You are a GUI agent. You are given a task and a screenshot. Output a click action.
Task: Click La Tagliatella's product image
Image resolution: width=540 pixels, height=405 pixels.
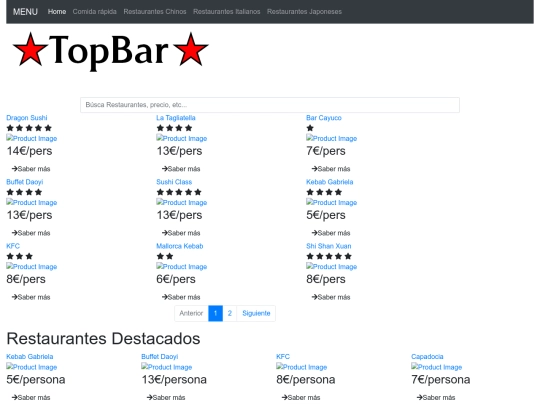(181, 138)
